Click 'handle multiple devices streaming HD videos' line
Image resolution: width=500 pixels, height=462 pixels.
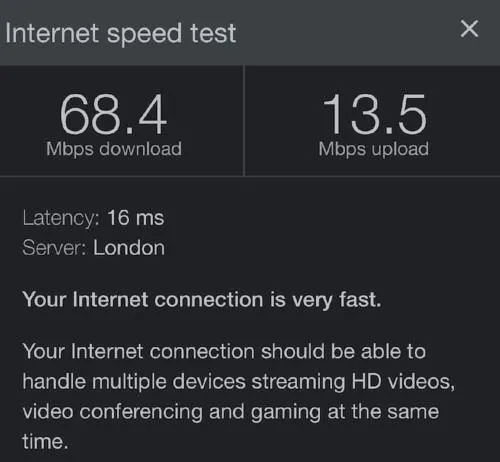[239, 382]
